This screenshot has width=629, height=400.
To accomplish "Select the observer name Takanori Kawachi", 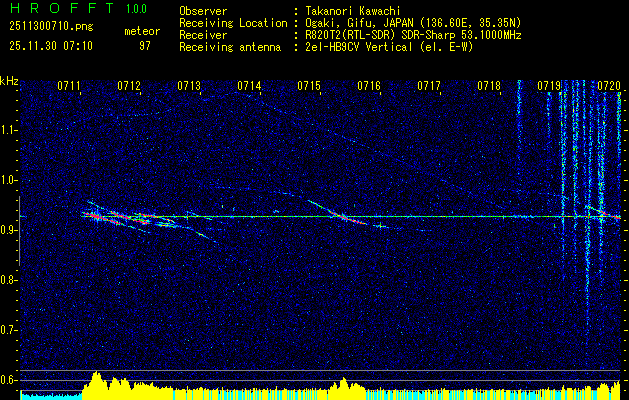I will point(353,11).
